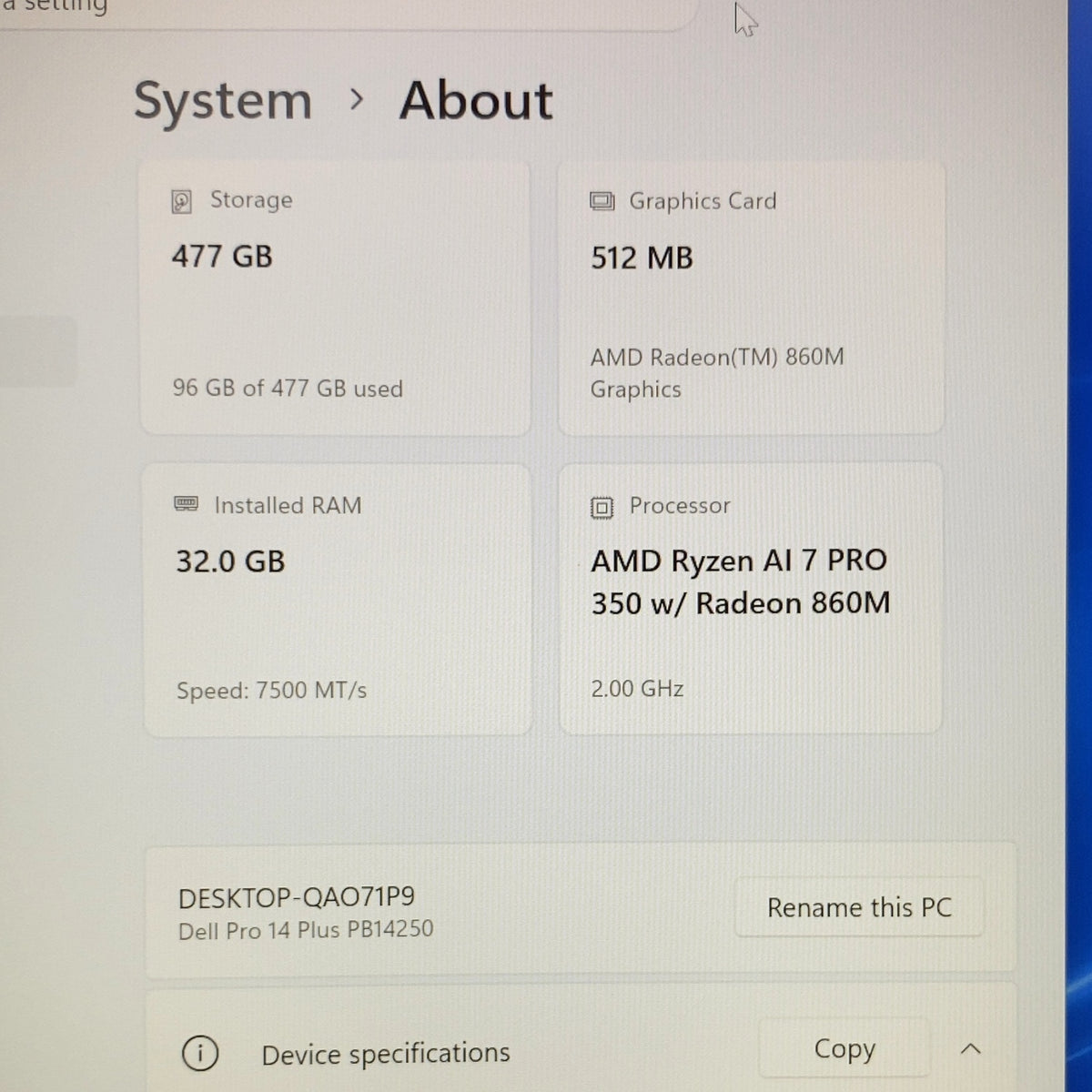Image resolution: width=1092 pixels, height=1092 pixels.
Task: Select 'Dell Pro 14 Plus PB14250' model text
Action: point(306,930)
